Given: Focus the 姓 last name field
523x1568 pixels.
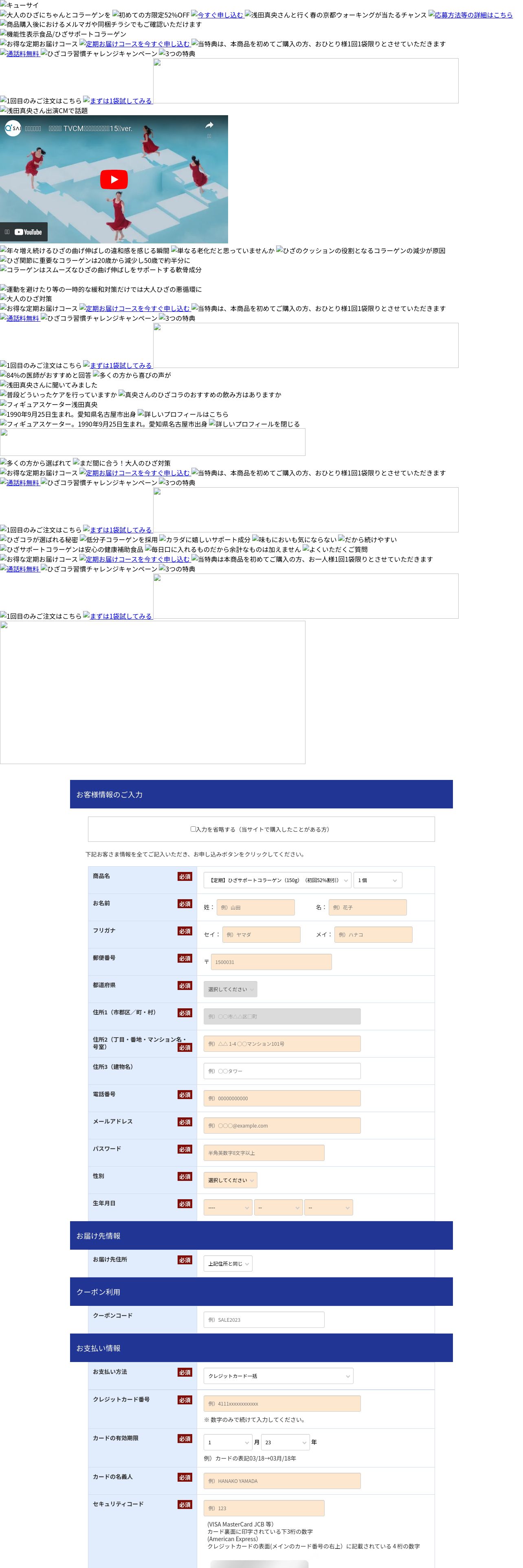Looking at the screenshot, I should (x=255, y=907).
